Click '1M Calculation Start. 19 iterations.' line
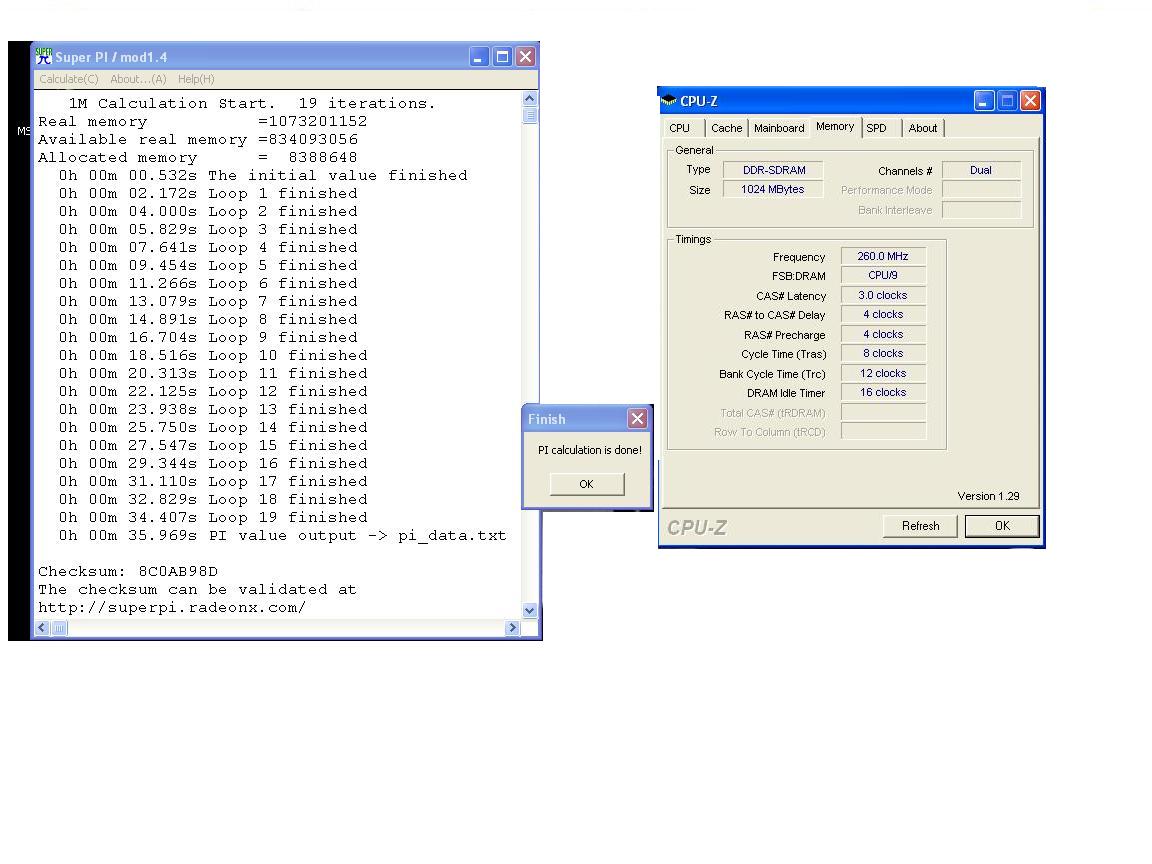Image resolution: width=1152 pixels, height=864 pixels. coord(252,104)
